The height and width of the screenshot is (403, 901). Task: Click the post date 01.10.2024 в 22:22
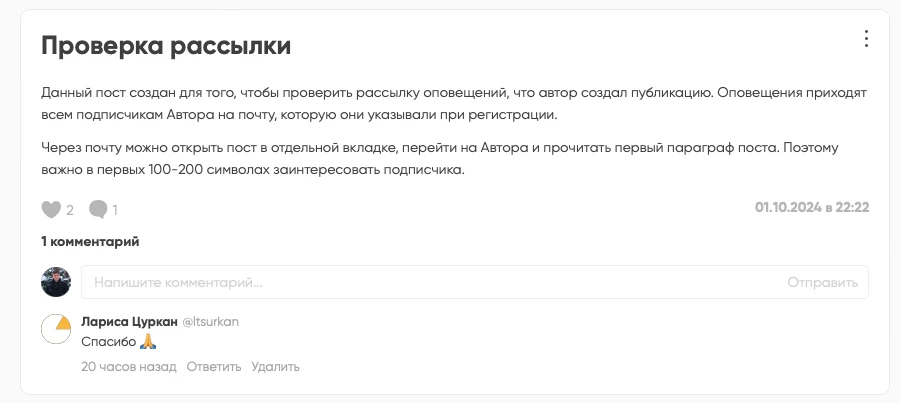pos(812,207)
